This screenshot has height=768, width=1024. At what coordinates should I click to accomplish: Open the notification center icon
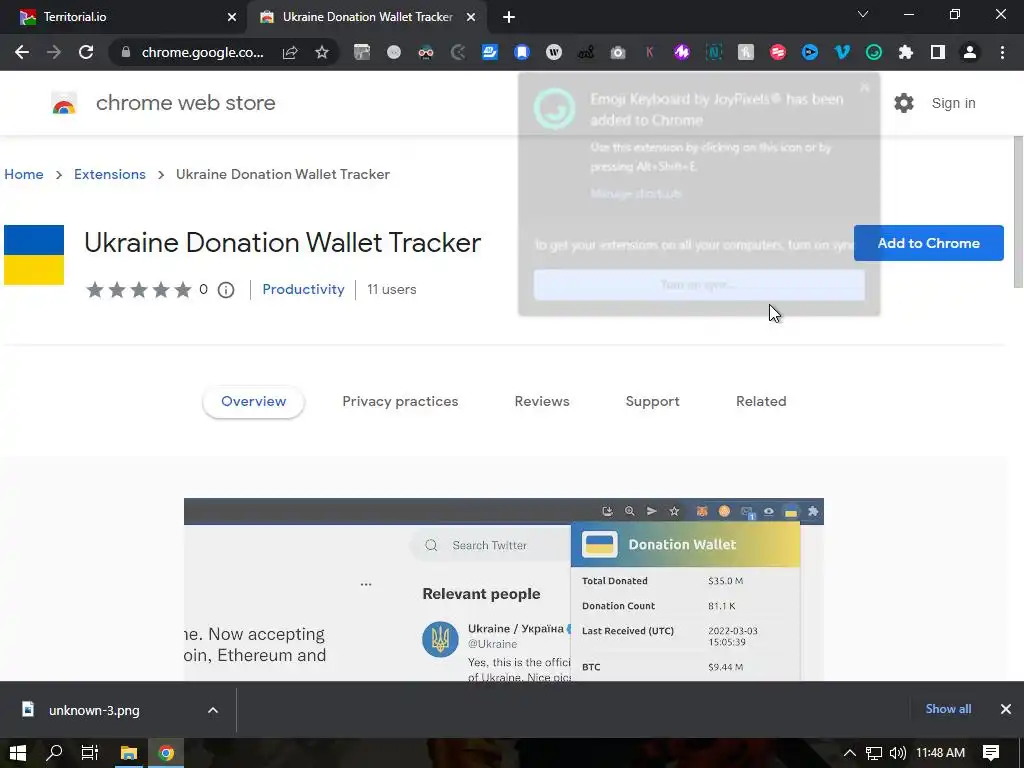tap(991, 753)
